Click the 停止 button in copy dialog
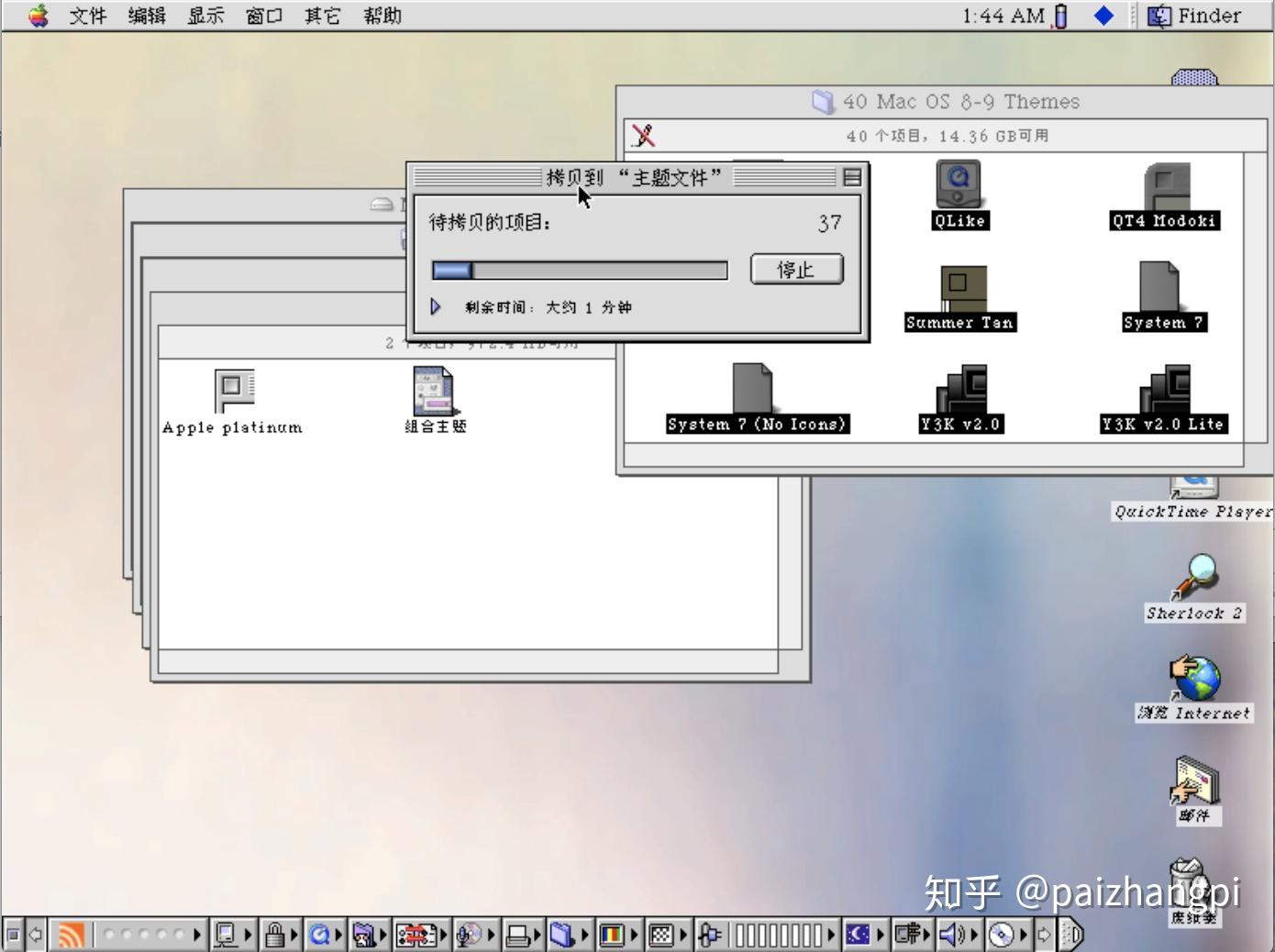Screen dimensions: 1275x952 click(796, 270)
